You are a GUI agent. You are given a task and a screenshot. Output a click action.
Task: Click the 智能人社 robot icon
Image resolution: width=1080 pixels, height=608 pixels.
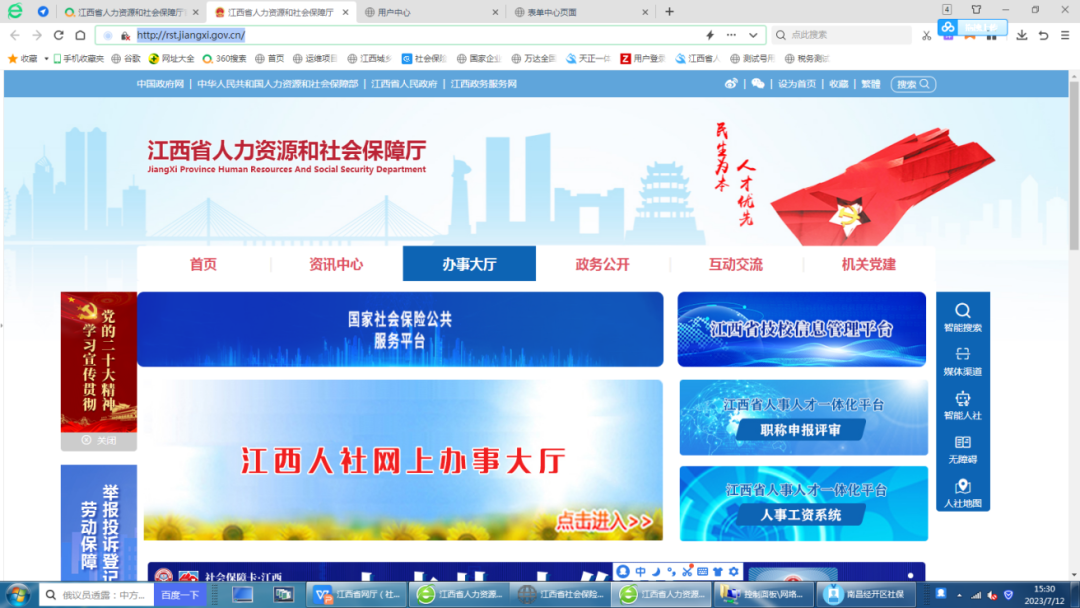(962, 404)
